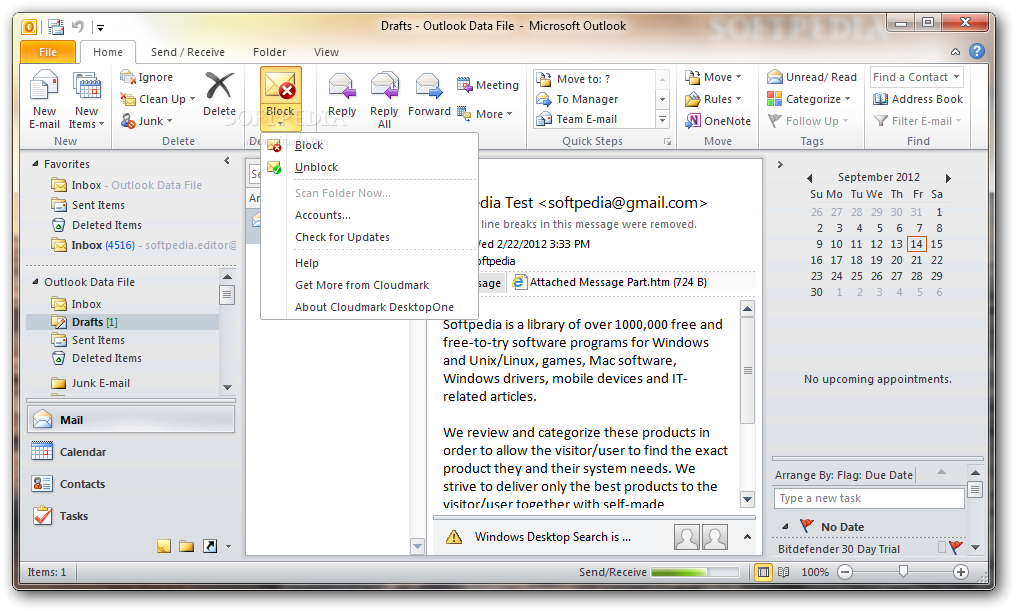Viewport: 1016px width, 611px height.
Task: Open the Attached Message Part.htm attachment
Action: [x=609, y=282]
